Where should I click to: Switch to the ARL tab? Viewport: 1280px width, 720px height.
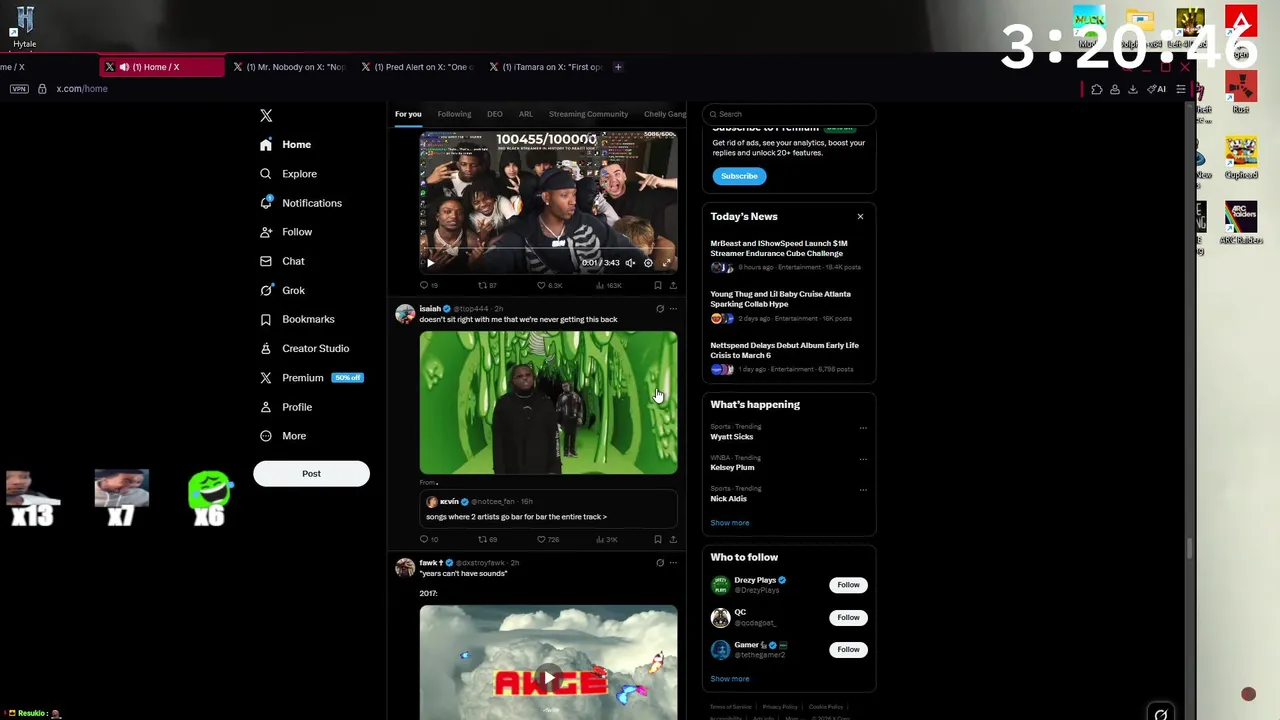point(525,114)
